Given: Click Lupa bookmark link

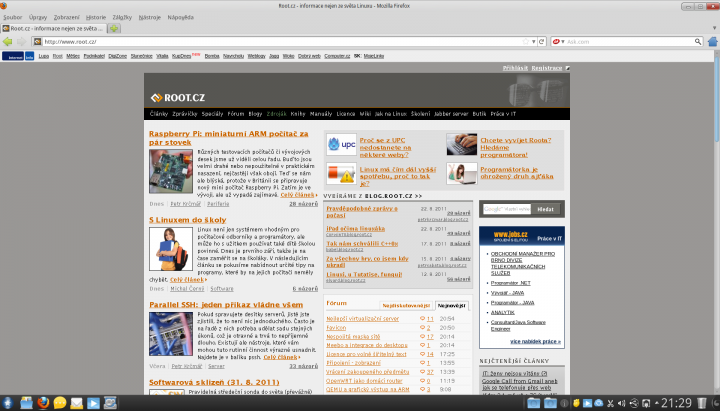Looking at the screenshot, I should click(x=44, y=56).
